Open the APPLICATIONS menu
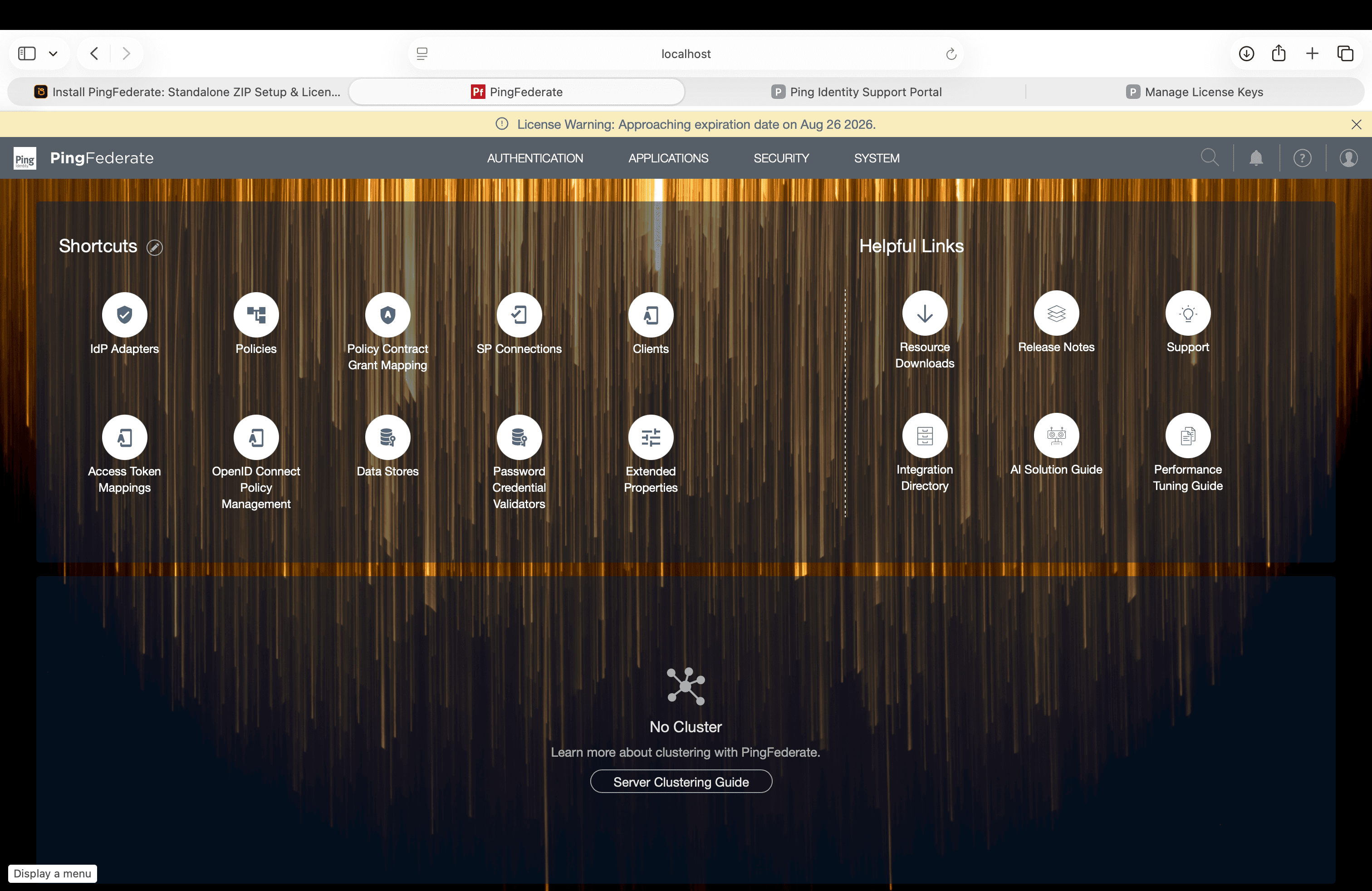 [x=668, y=158]
